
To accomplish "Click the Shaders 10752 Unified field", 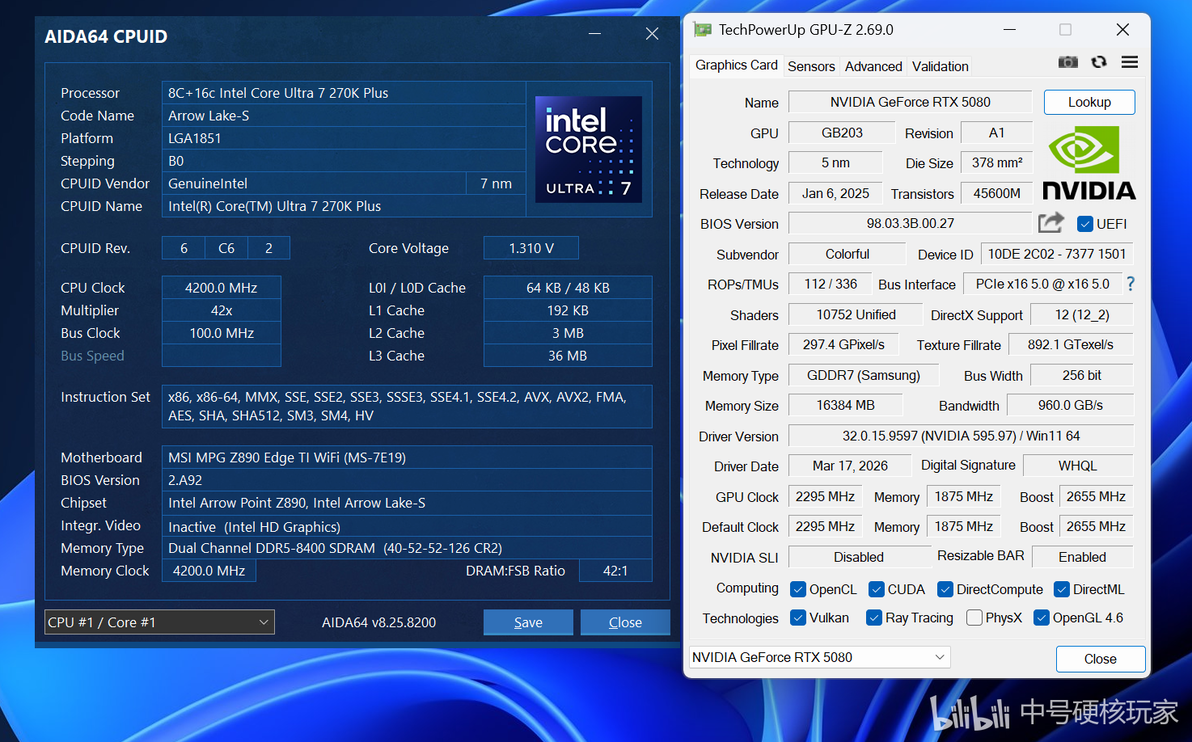I will 856,315.
